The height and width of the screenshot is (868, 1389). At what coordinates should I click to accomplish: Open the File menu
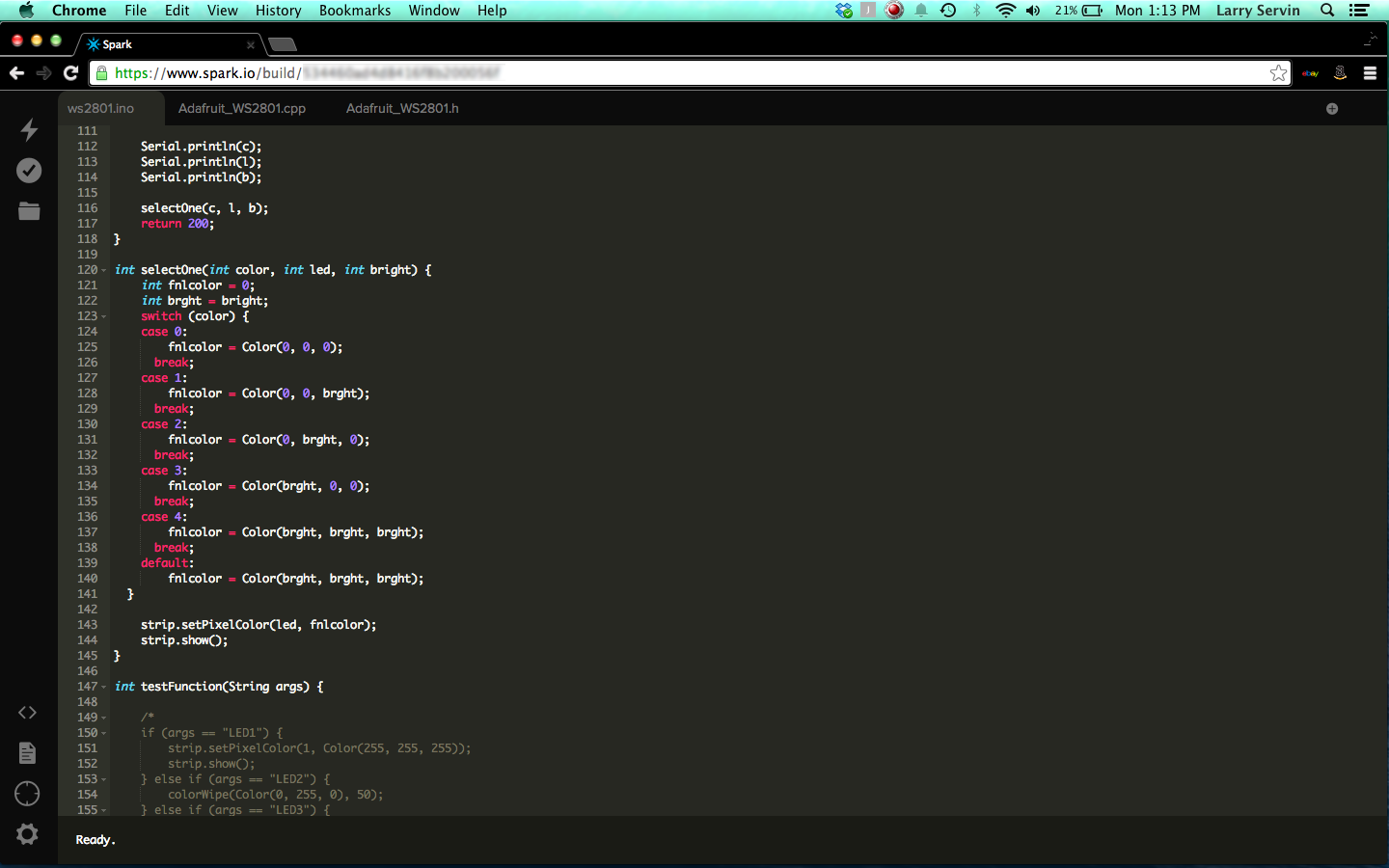click(136, 11)
